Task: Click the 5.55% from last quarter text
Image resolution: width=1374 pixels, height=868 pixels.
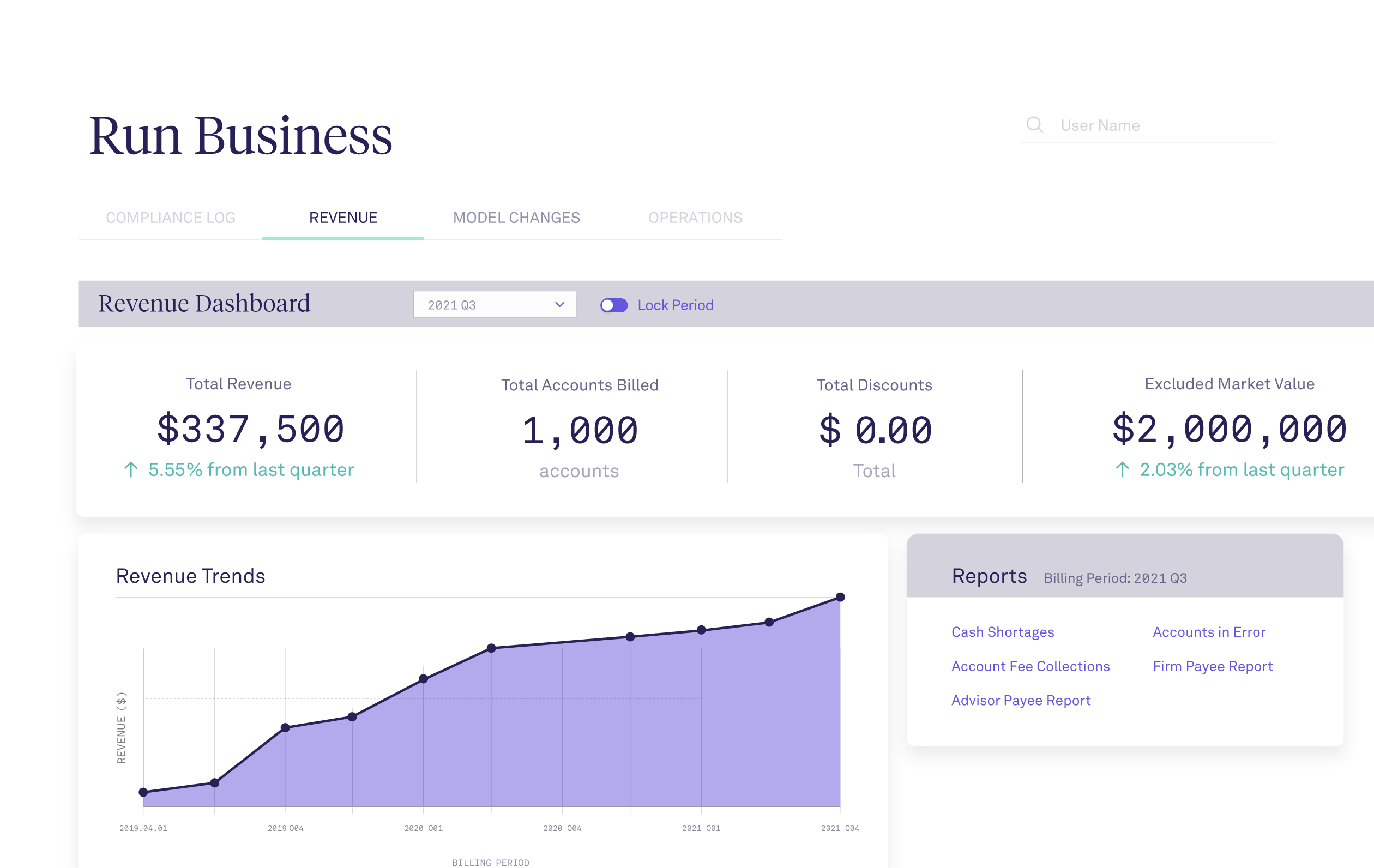Action: (x=251, y=469)
